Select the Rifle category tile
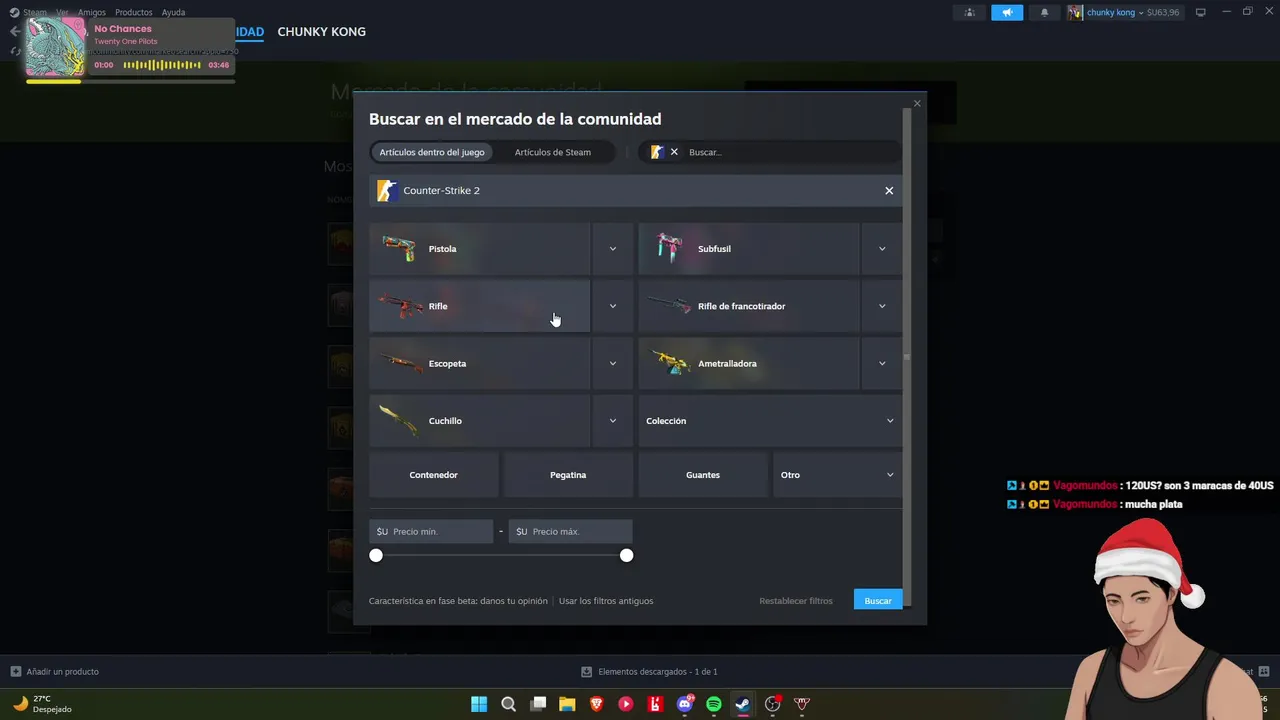The height and width of the screenshot is (720, 1280). [x=479, y=306]
